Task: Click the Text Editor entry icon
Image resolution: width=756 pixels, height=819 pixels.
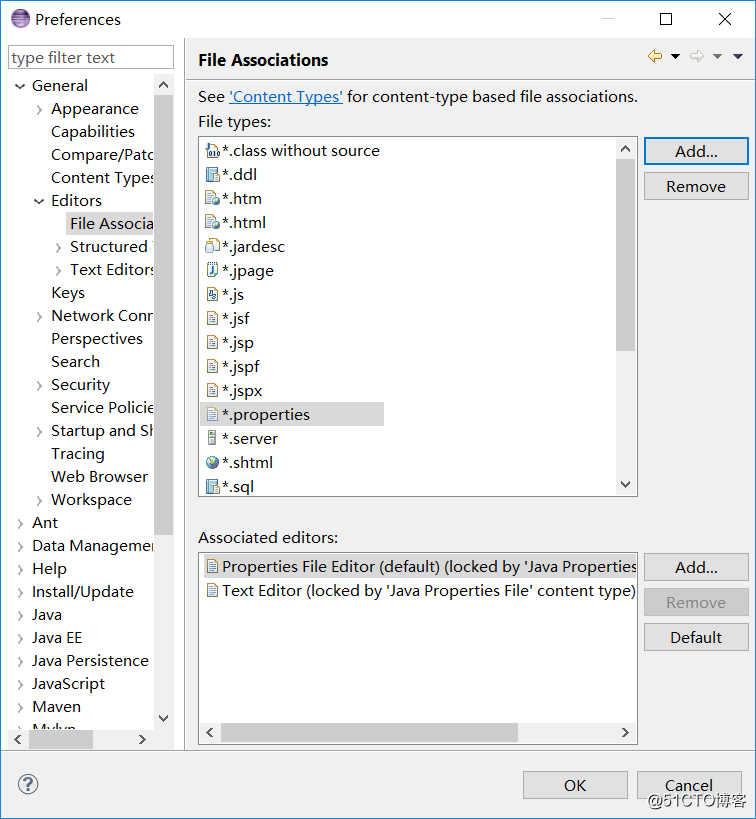Action: tap(212, 590)
